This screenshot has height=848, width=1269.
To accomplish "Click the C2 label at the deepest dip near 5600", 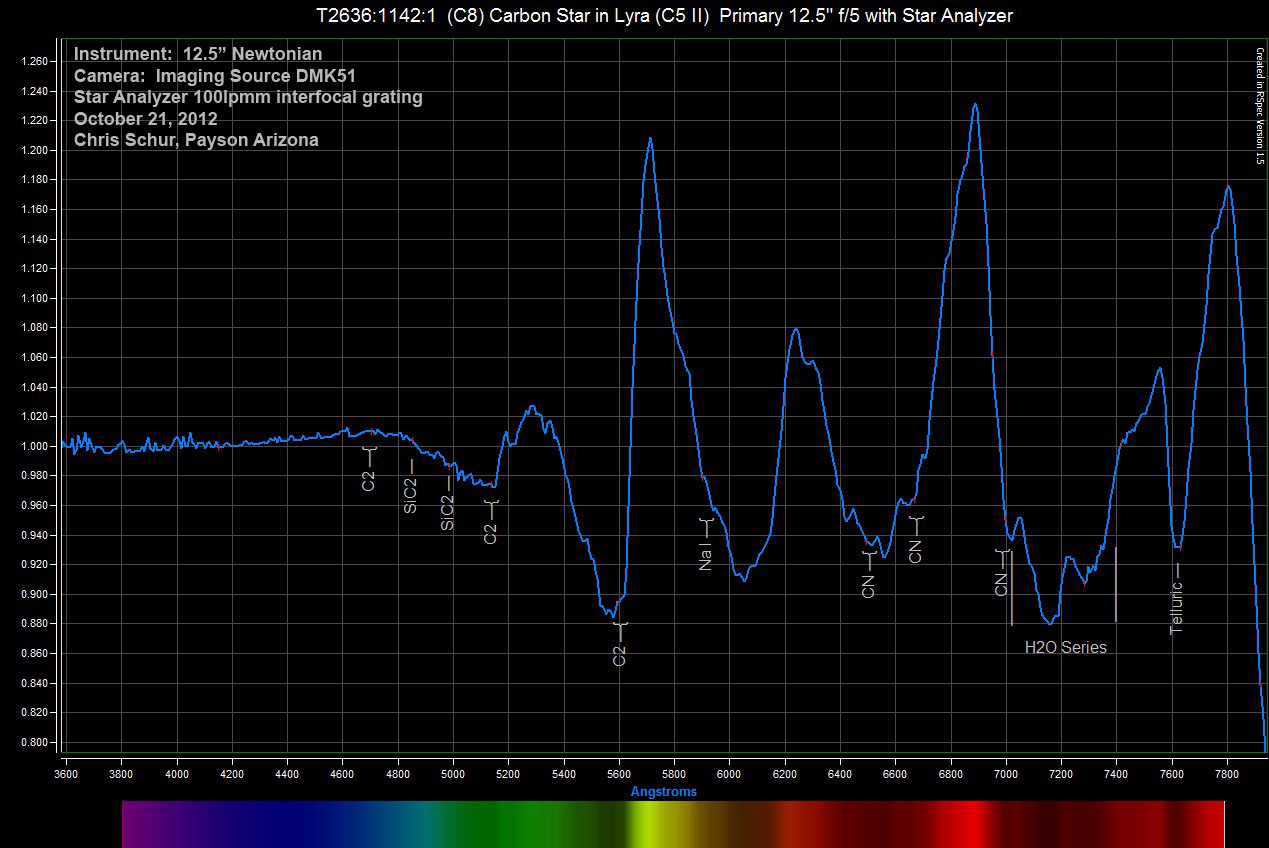I will point(619,655).
